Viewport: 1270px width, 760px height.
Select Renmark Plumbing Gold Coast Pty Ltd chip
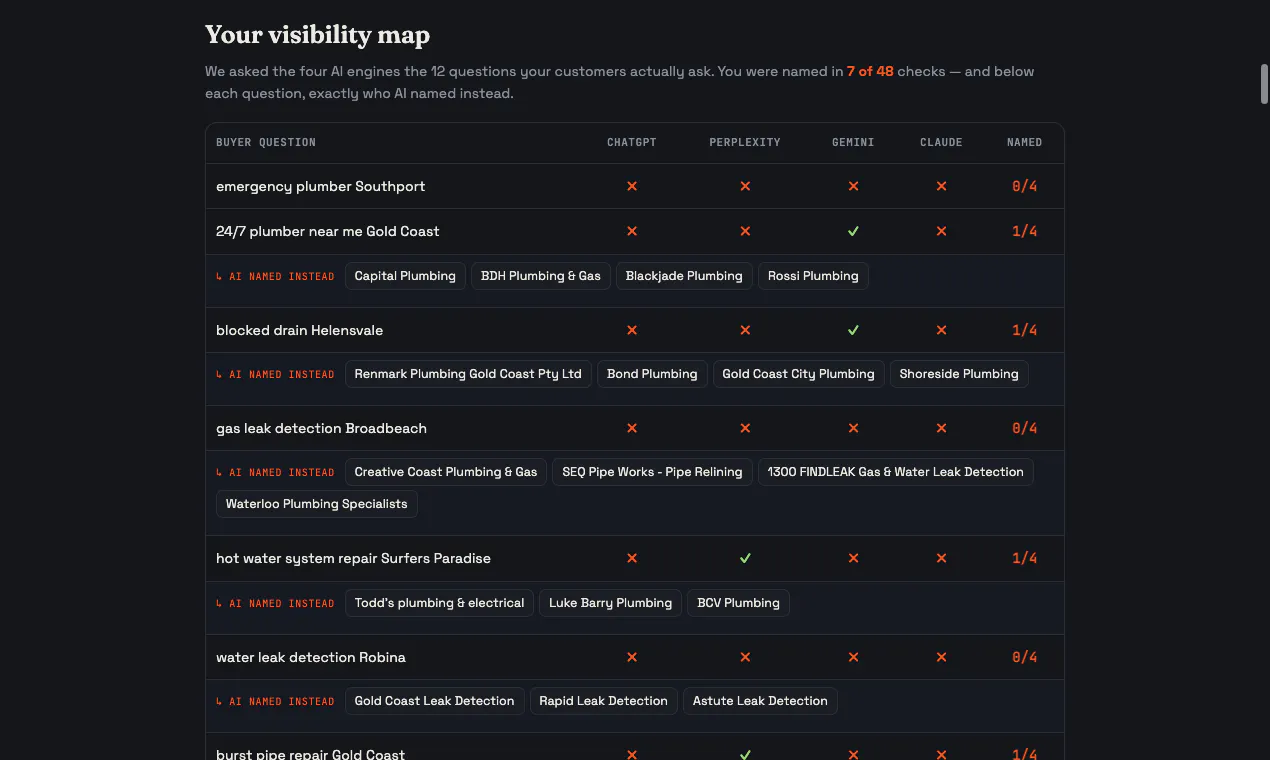coord(468,374)
